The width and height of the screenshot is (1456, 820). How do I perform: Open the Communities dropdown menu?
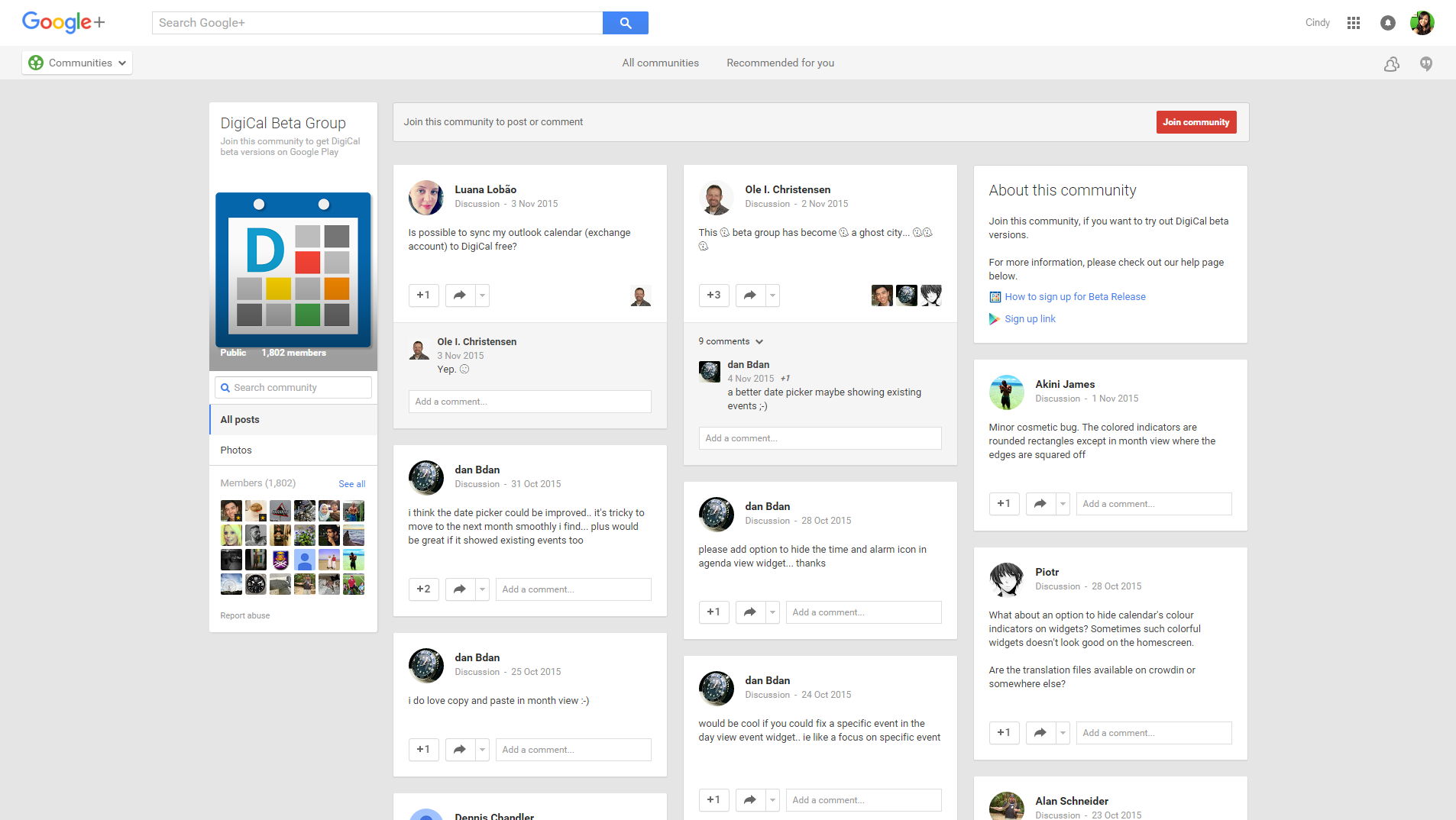77,63
